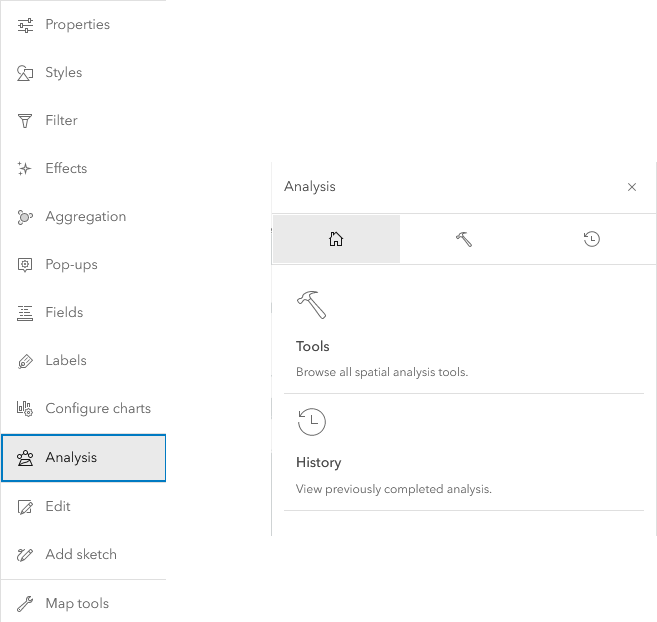Open the Edit pane
Image resolution: width=657 pixels, height=622 pixels.
[58, 506]
